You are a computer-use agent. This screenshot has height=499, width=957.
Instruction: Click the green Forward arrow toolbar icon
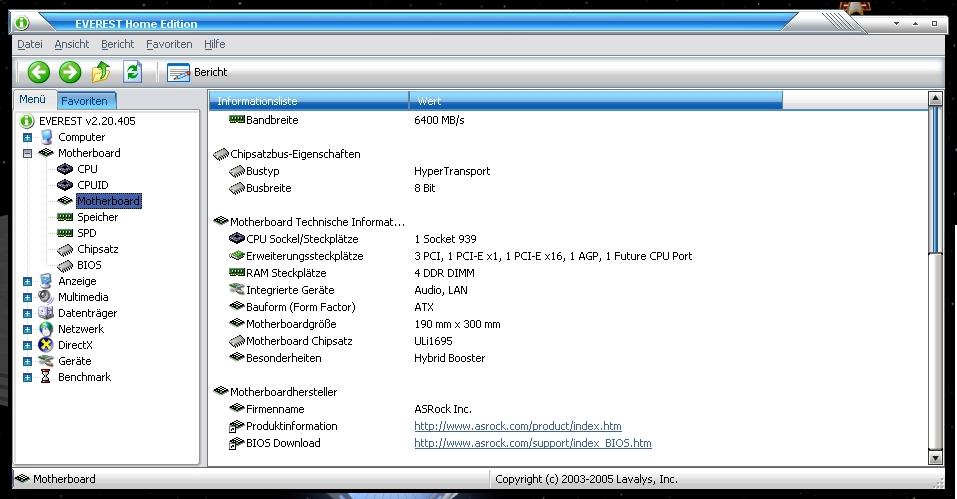coord(69,72)
